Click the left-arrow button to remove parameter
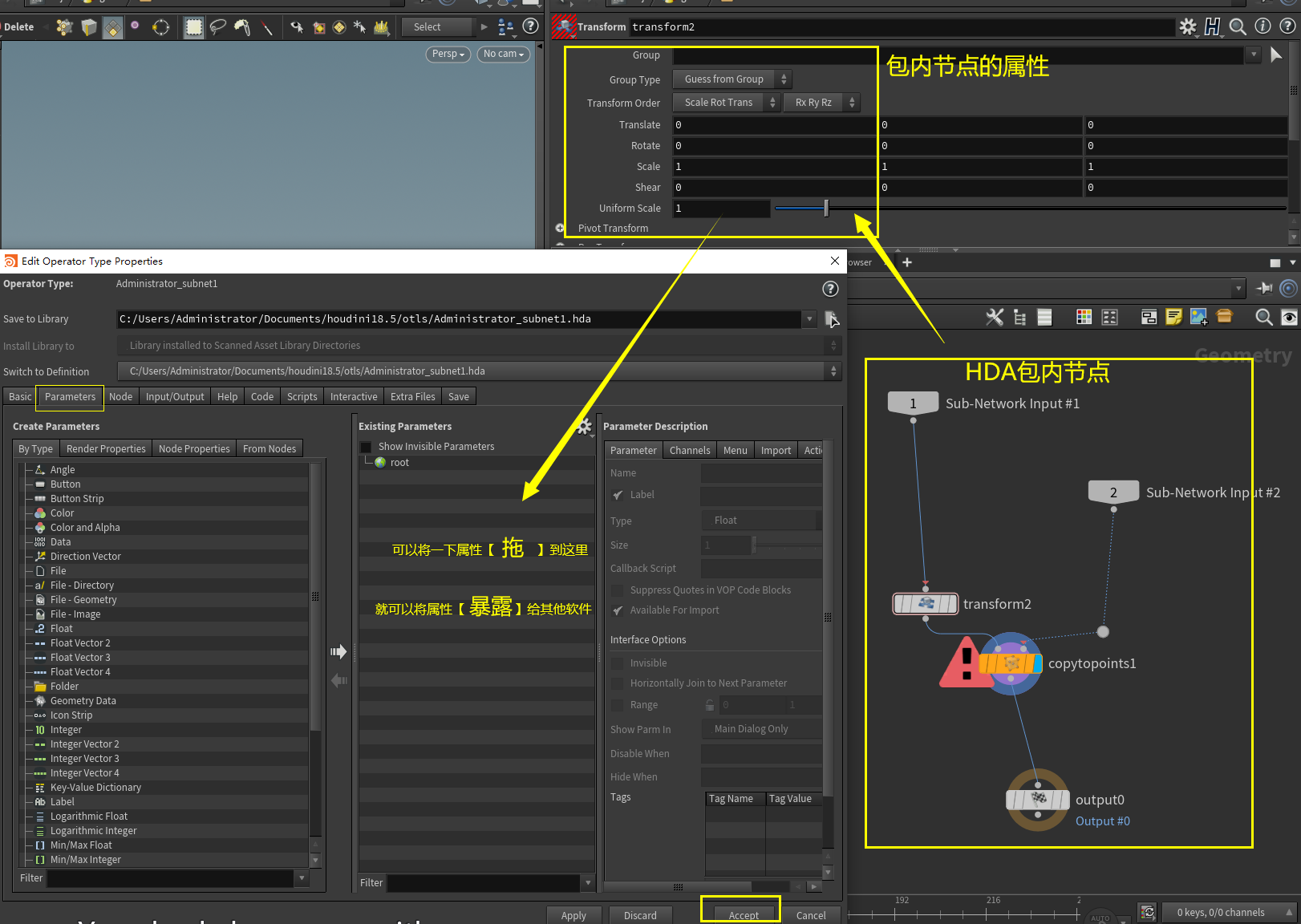 click(x=339, y=680)
